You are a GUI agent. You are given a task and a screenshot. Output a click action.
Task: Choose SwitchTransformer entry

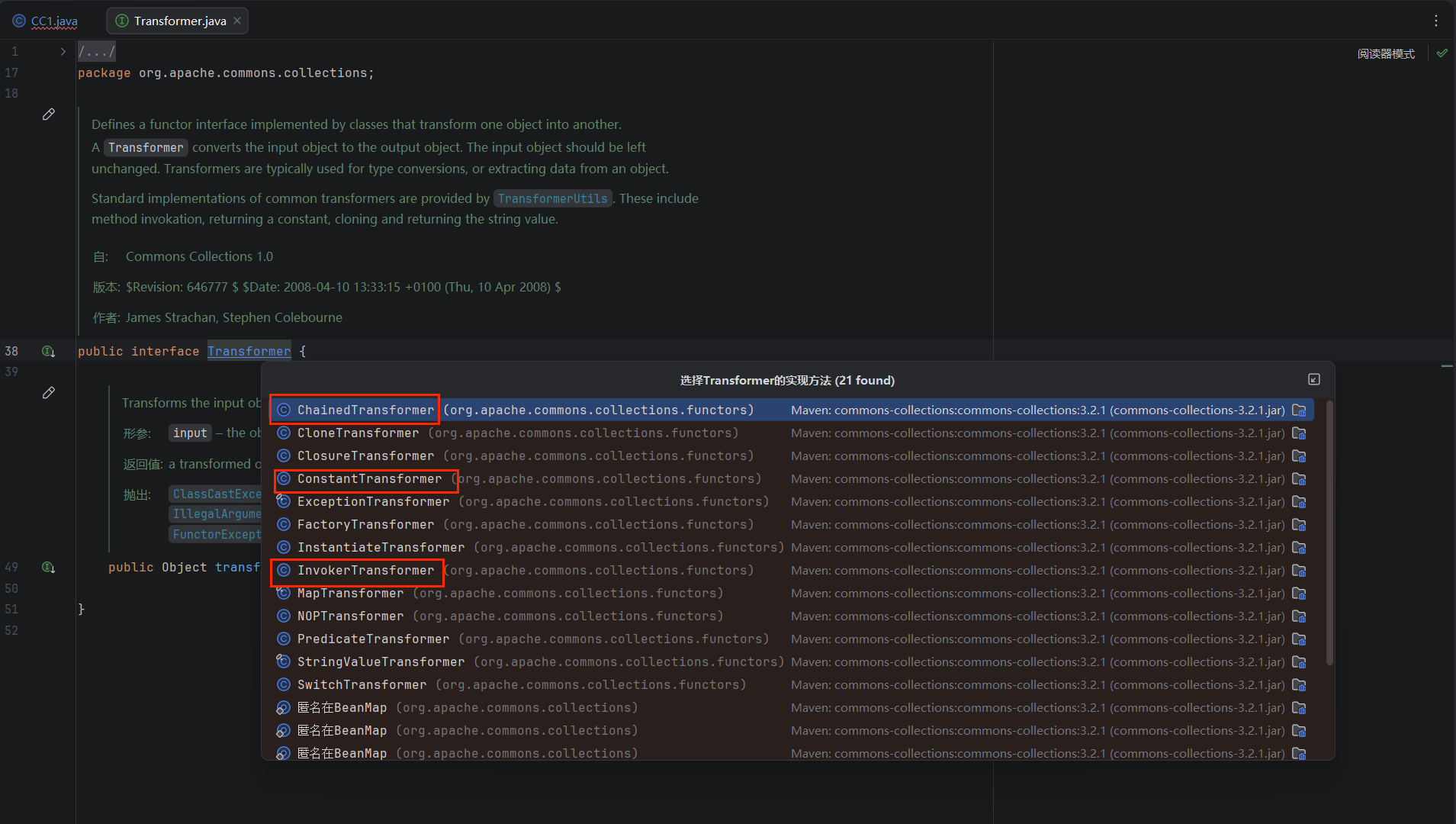(x=790, y=684)
